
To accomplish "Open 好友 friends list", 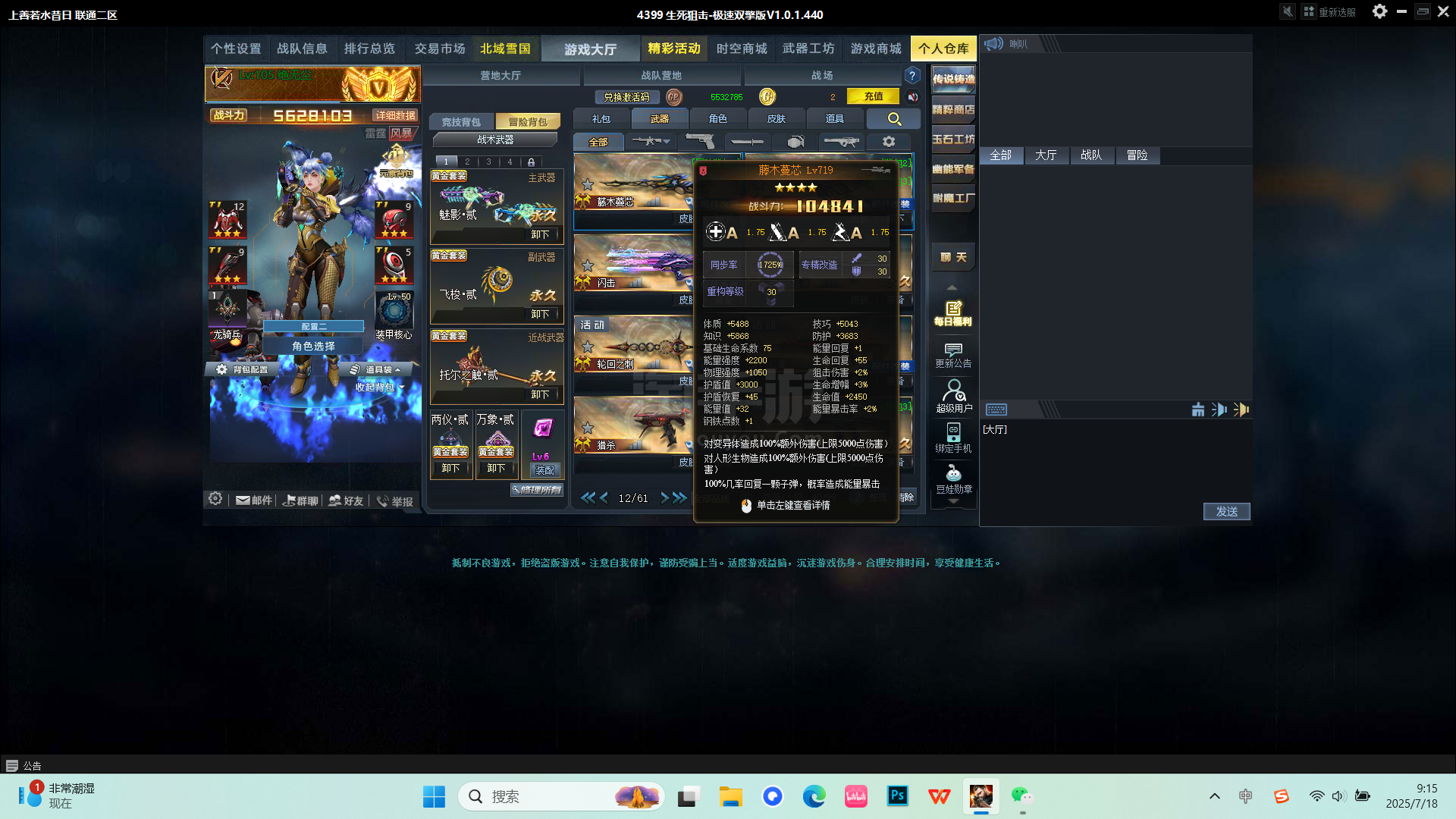I will [x=346, y=500].
